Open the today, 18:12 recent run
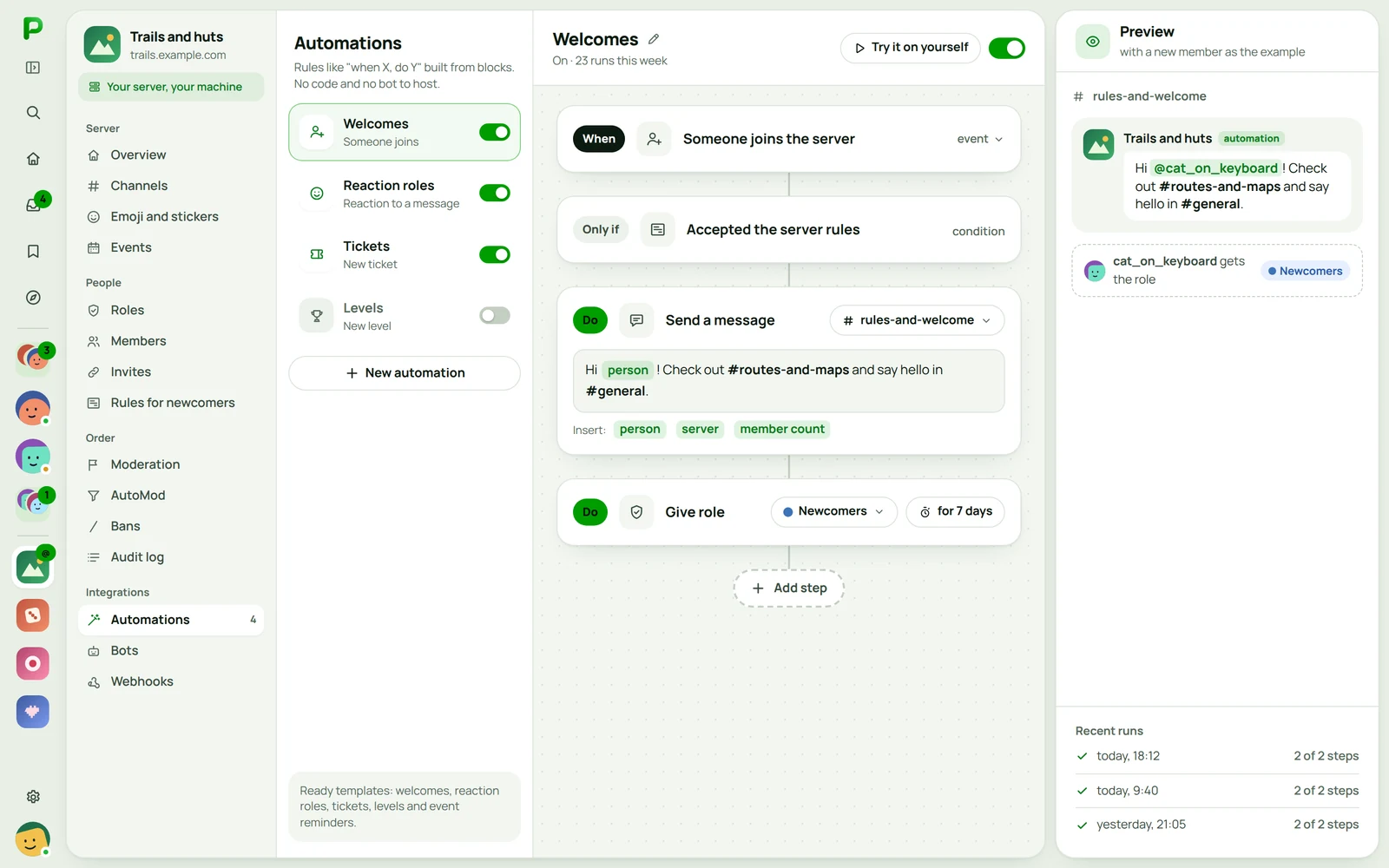Image resolution: width=1389 pixels, height=868 pixels. 1217,757
